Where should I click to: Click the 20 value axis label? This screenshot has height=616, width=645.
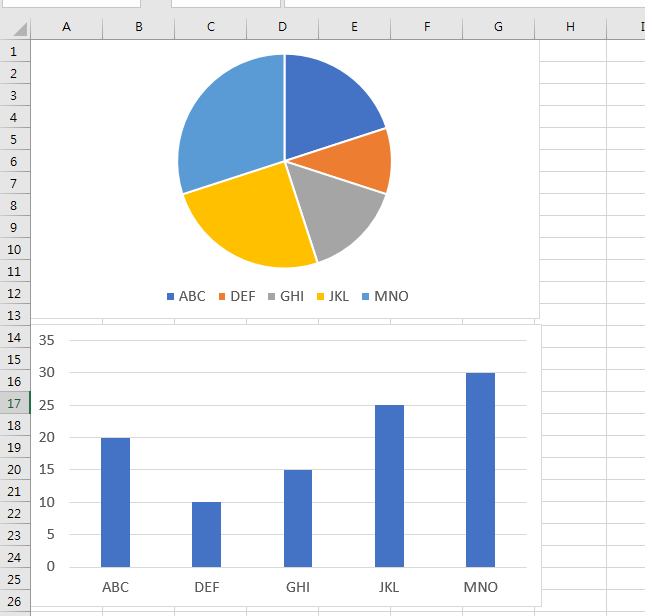click(x=46, y=438)
